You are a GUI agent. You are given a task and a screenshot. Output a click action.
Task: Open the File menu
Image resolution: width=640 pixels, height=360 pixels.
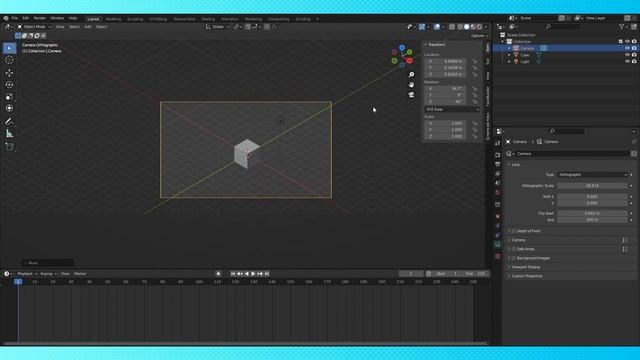coord(15,18)
